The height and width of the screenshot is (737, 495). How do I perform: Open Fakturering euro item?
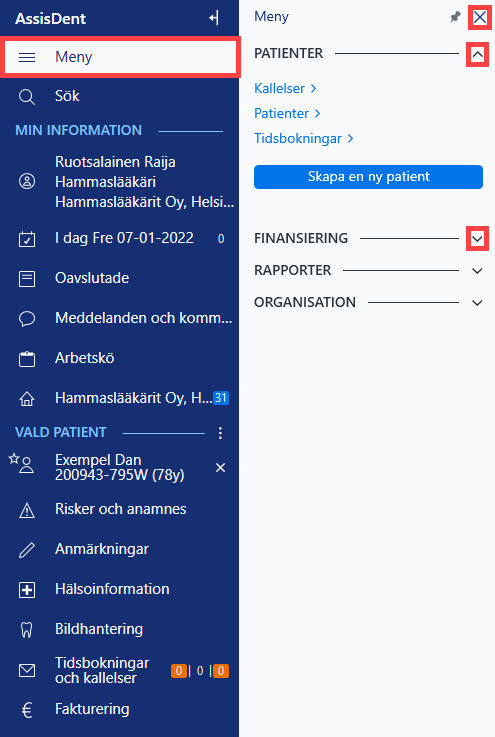coord(119,709)
